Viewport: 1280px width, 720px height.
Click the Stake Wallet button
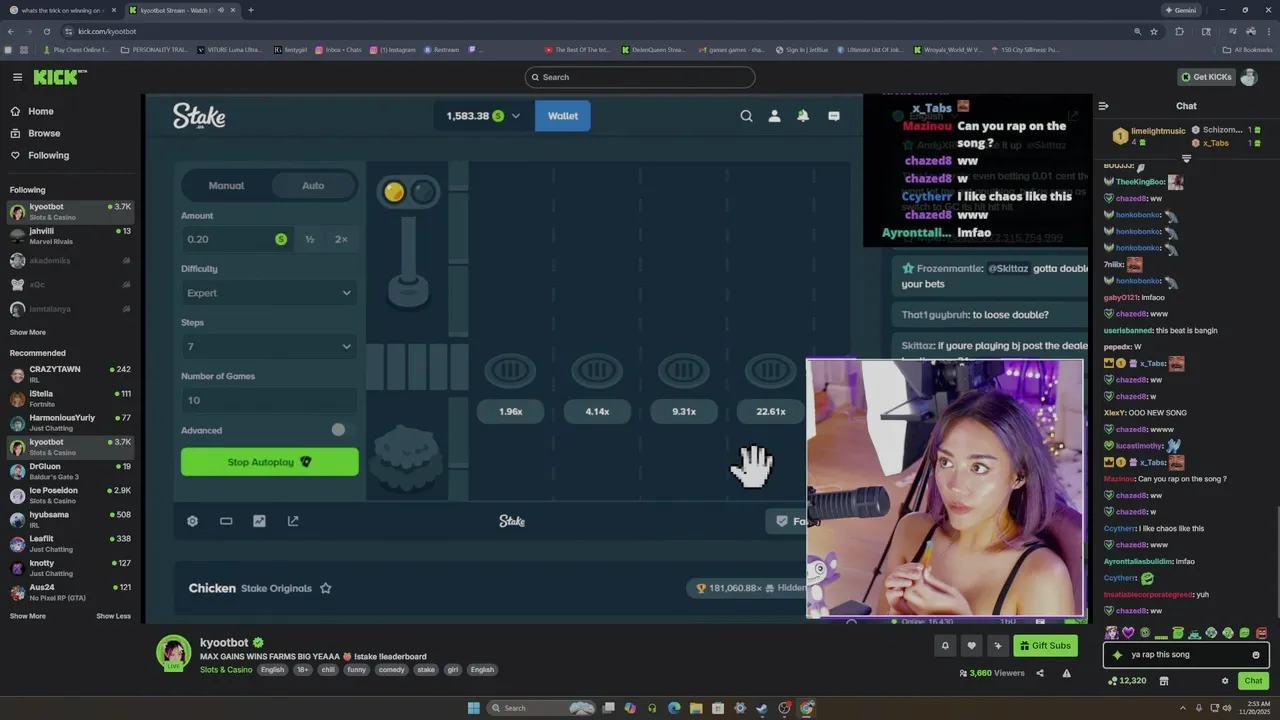click(563, 116)
